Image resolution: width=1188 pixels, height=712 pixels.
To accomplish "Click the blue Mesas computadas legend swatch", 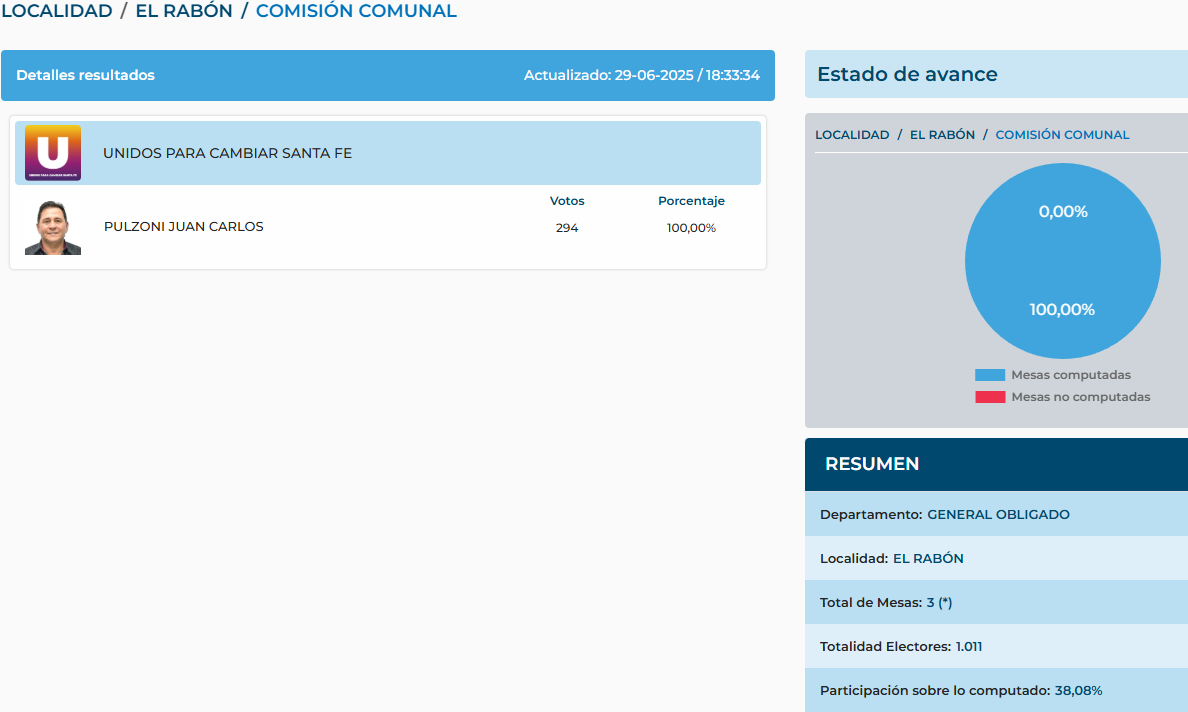I will 989,375.
